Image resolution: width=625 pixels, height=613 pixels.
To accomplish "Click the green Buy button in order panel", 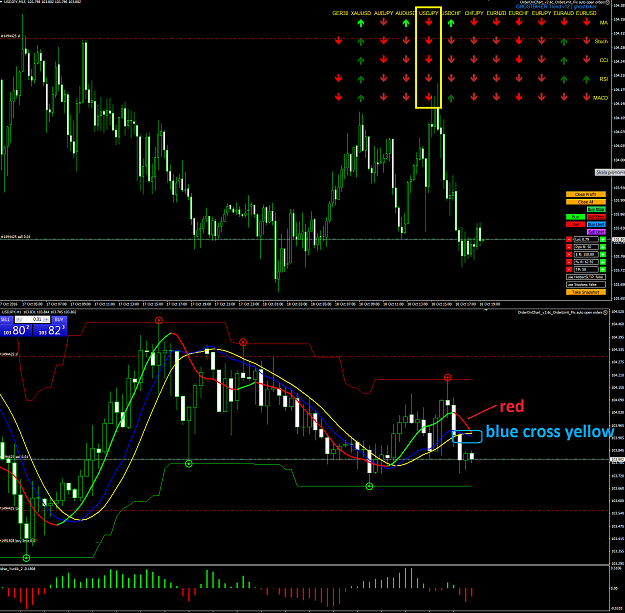I will 575,217.
